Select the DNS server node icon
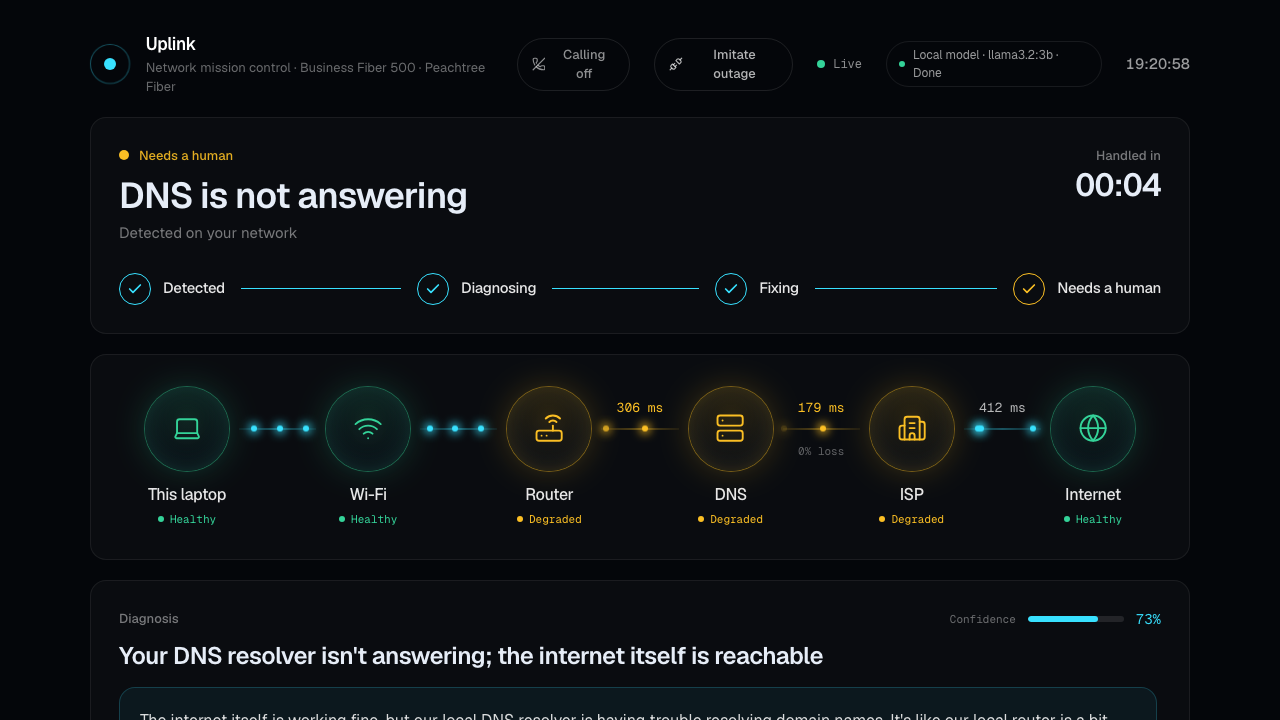Image resolution: width=1280 pixels, height=720 pixels. point(731,429)
